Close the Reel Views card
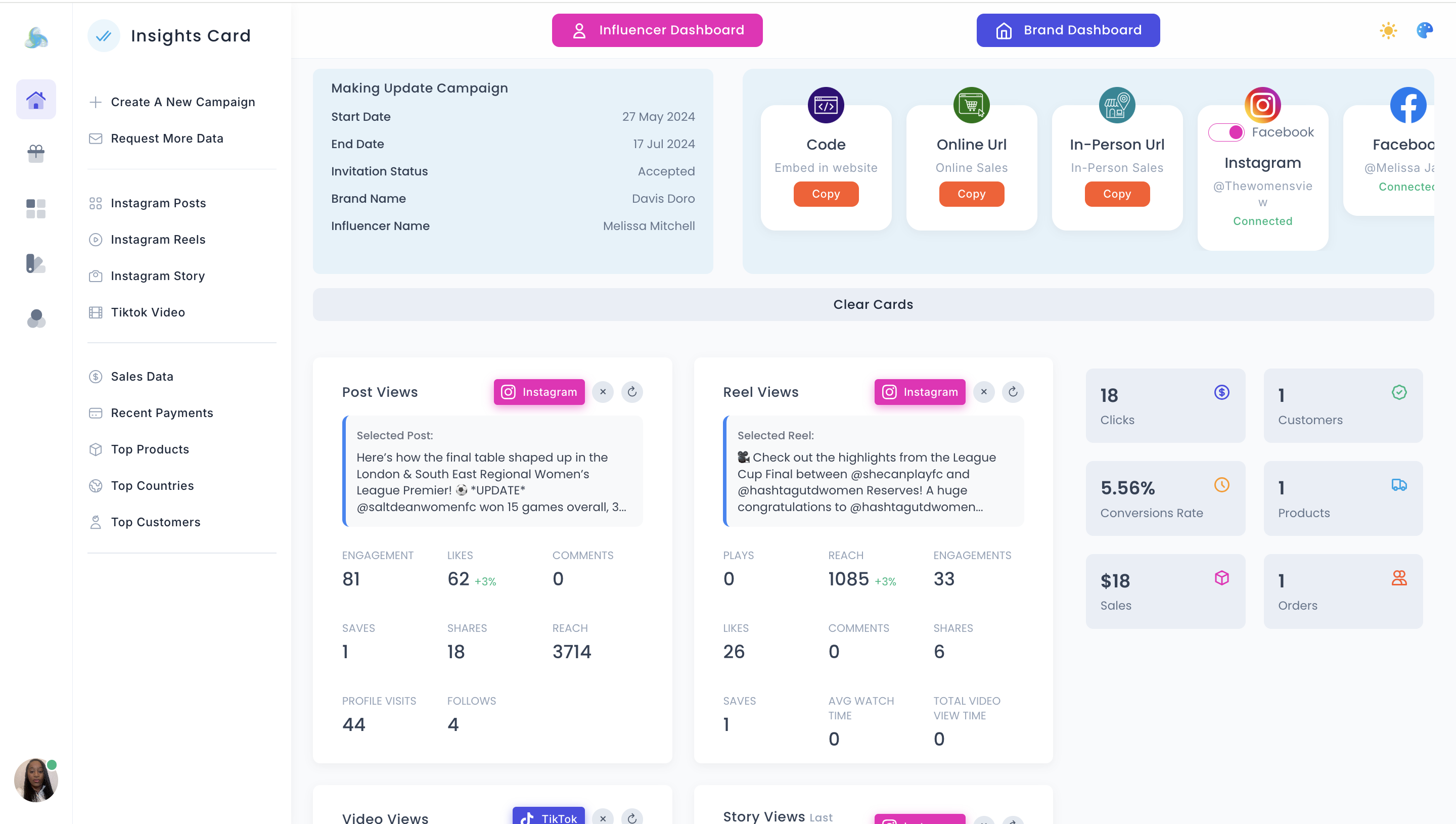 [984, 392]
